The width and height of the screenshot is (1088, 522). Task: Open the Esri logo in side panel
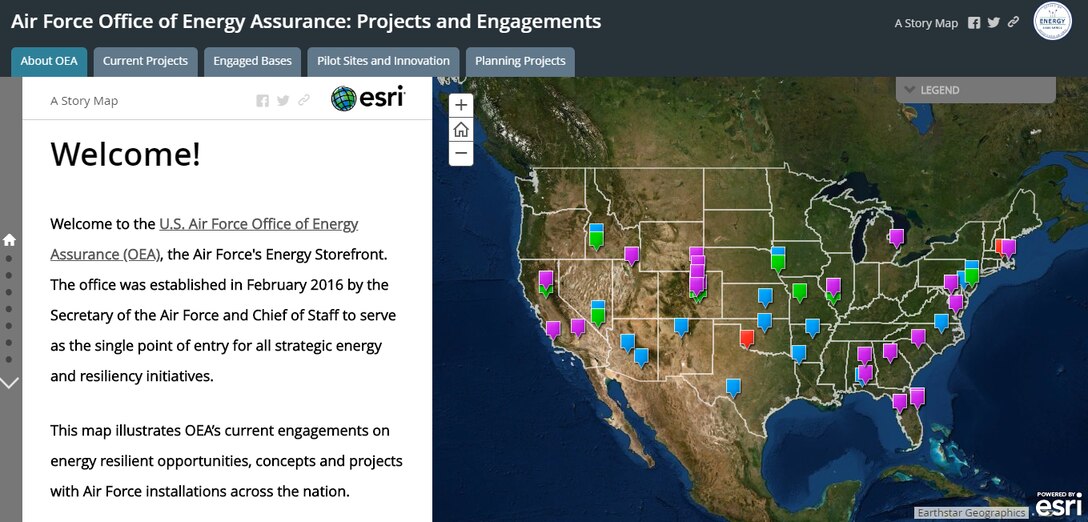point(368,99)
